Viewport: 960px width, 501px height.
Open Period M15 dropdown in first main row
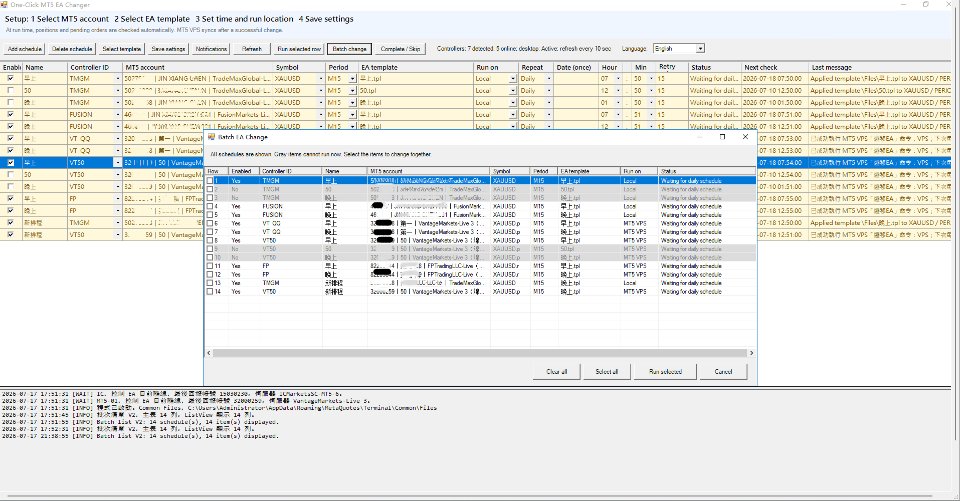point(352,79)
